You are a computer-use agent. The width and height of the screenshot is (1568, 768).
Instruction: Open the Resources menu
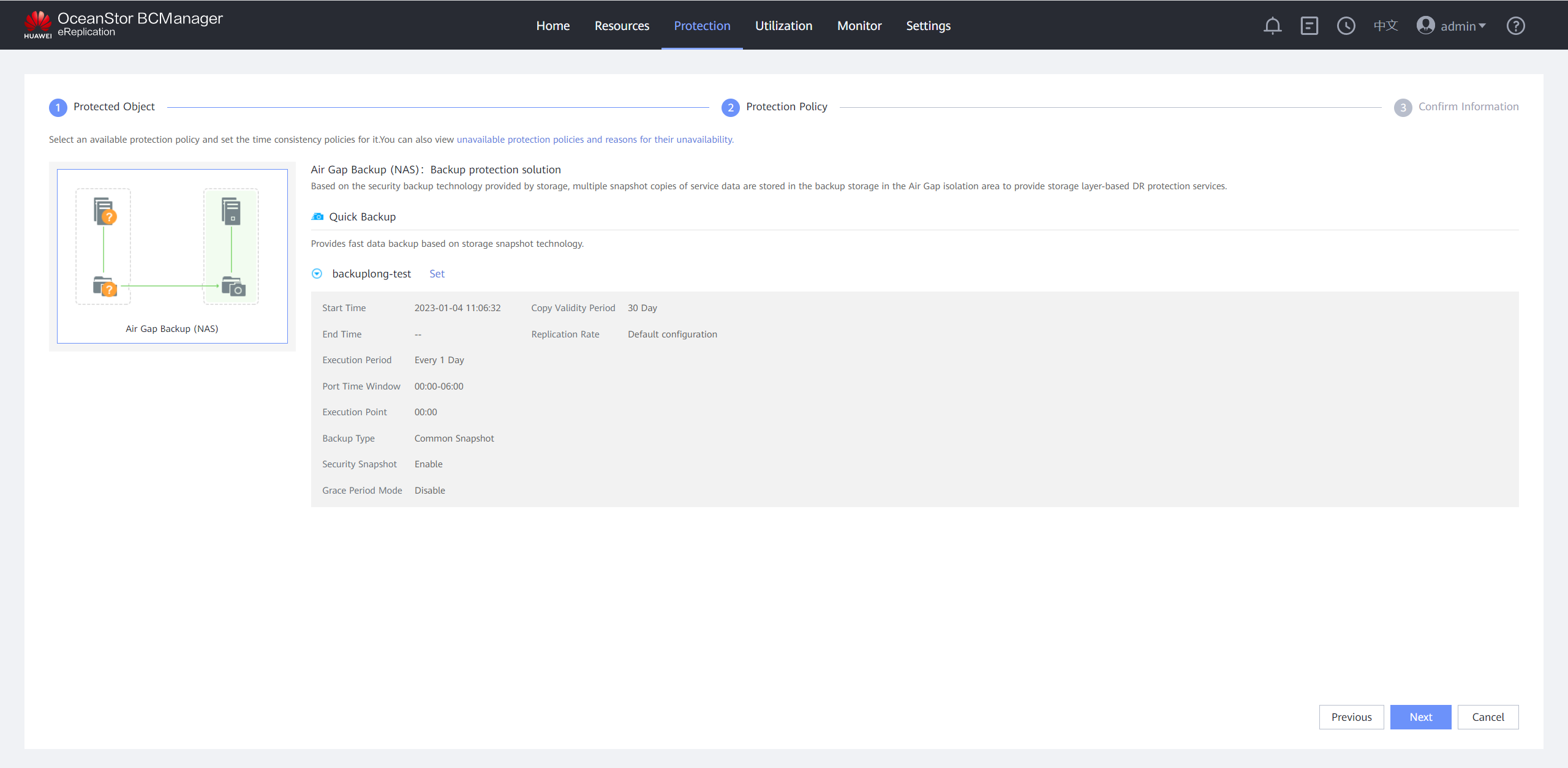[622, 26]
